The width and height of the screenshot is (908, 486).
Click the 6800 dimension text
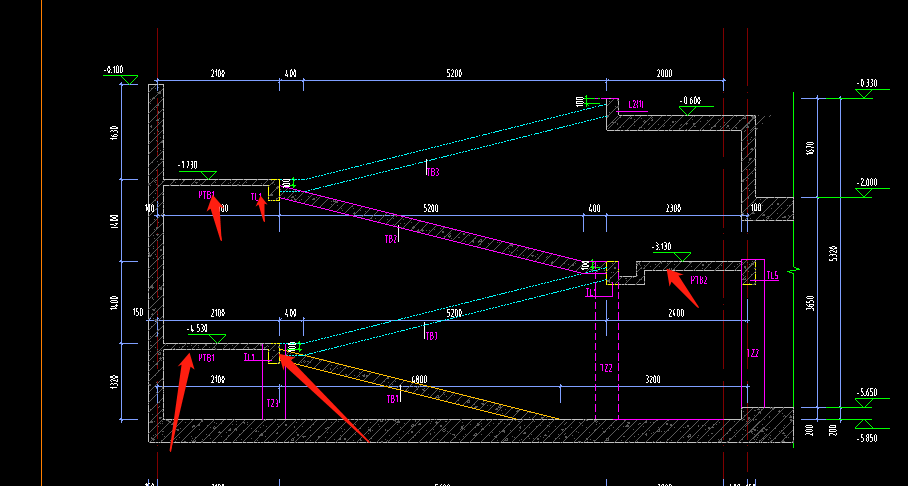418,379
